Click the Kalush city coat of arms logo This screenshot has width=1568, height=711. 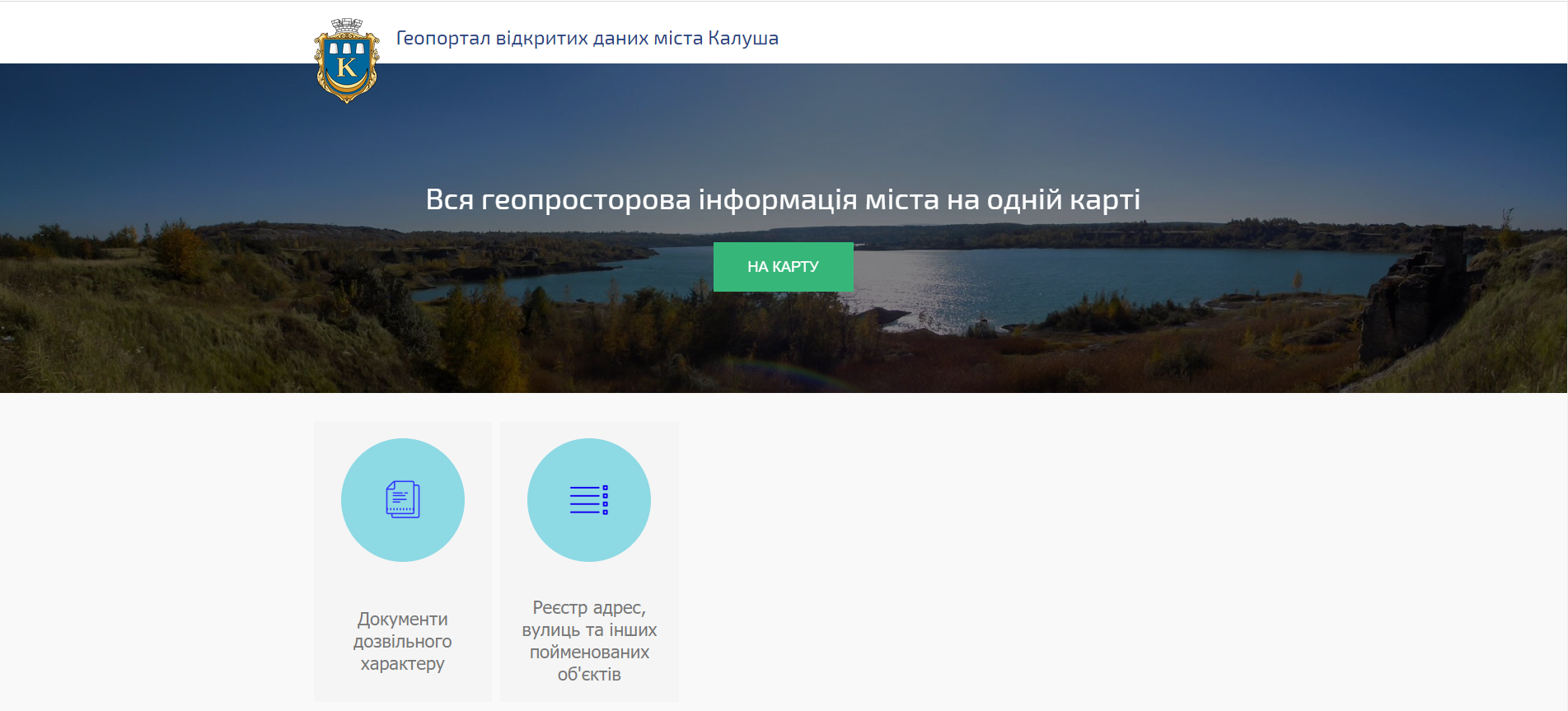347,61
